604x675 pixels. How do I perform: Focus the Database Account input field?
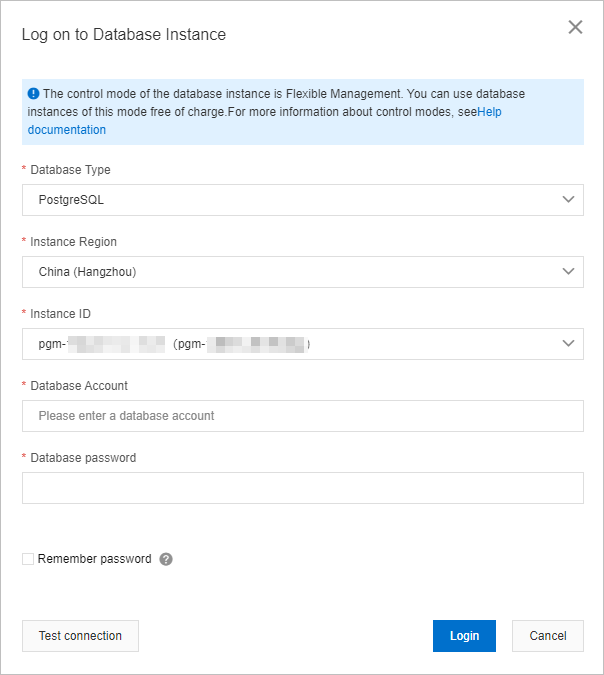pyautogui.click(x=302, y=416)
